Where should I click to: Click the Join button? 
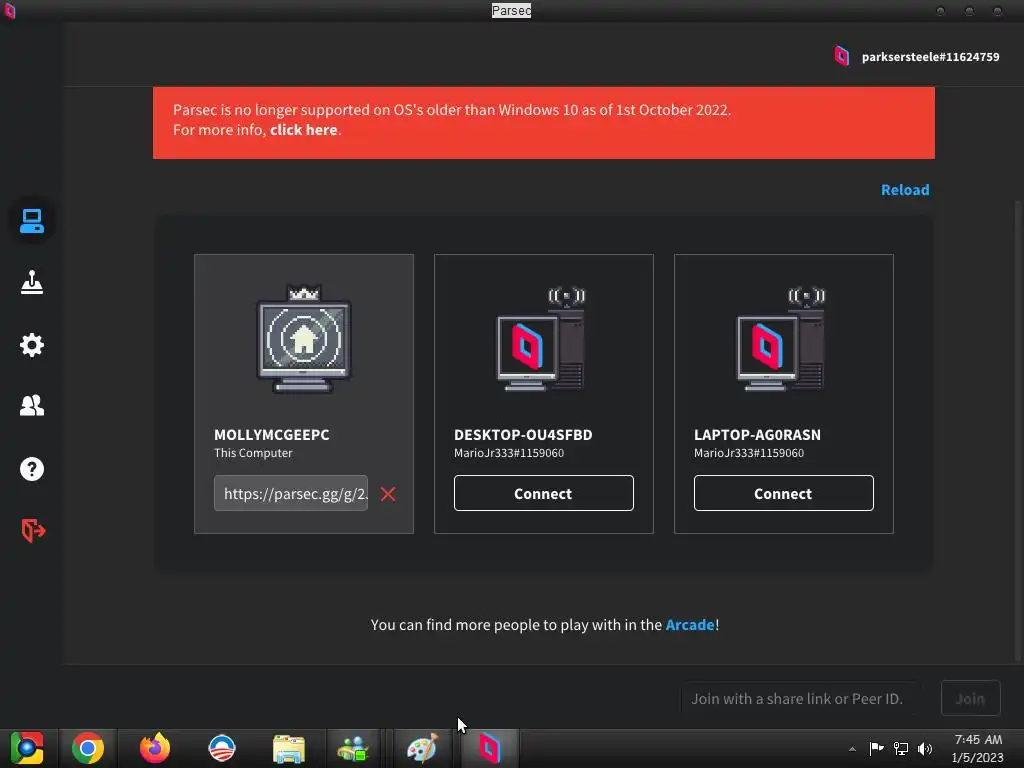[x=970, y=699]
